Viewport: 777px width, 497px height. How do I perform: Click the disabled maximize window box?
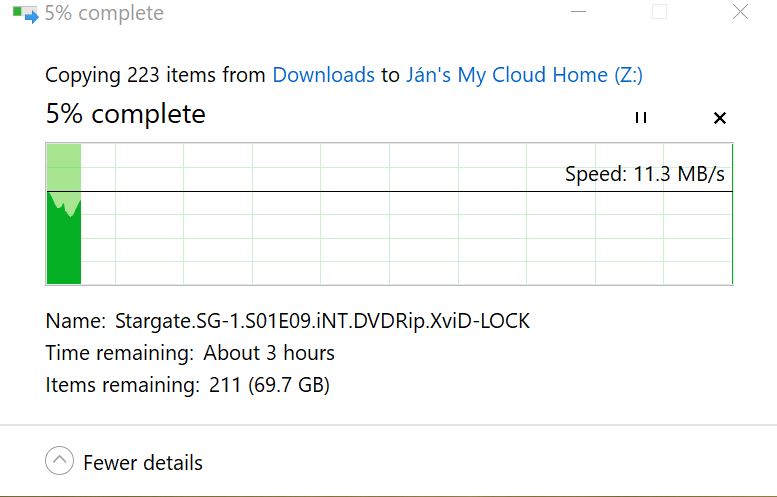[x=659, y=11]
